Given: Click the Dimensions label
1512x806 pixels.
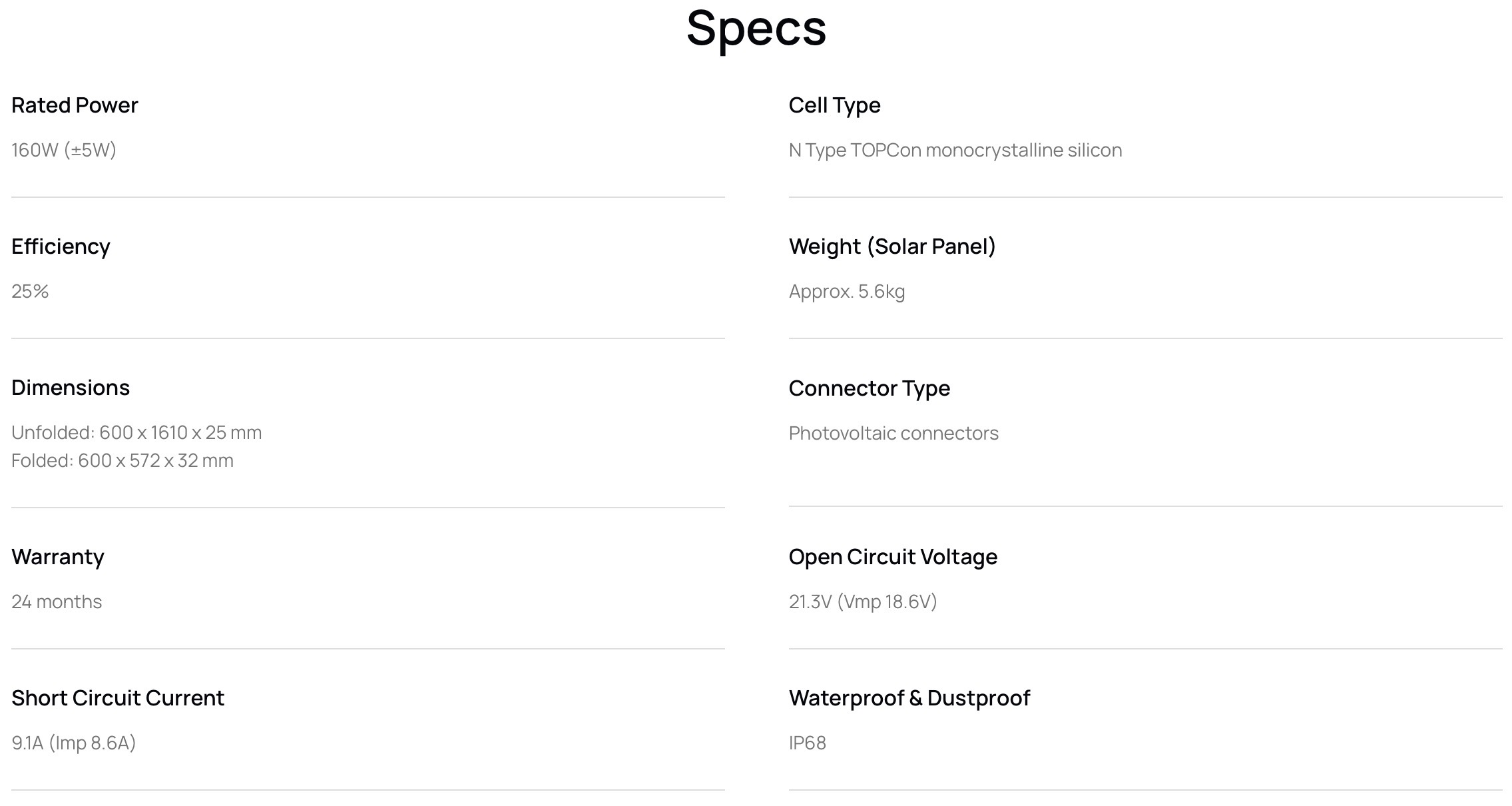Looking at the screenshot, I should pyautogui.click(x=71, y=388).
